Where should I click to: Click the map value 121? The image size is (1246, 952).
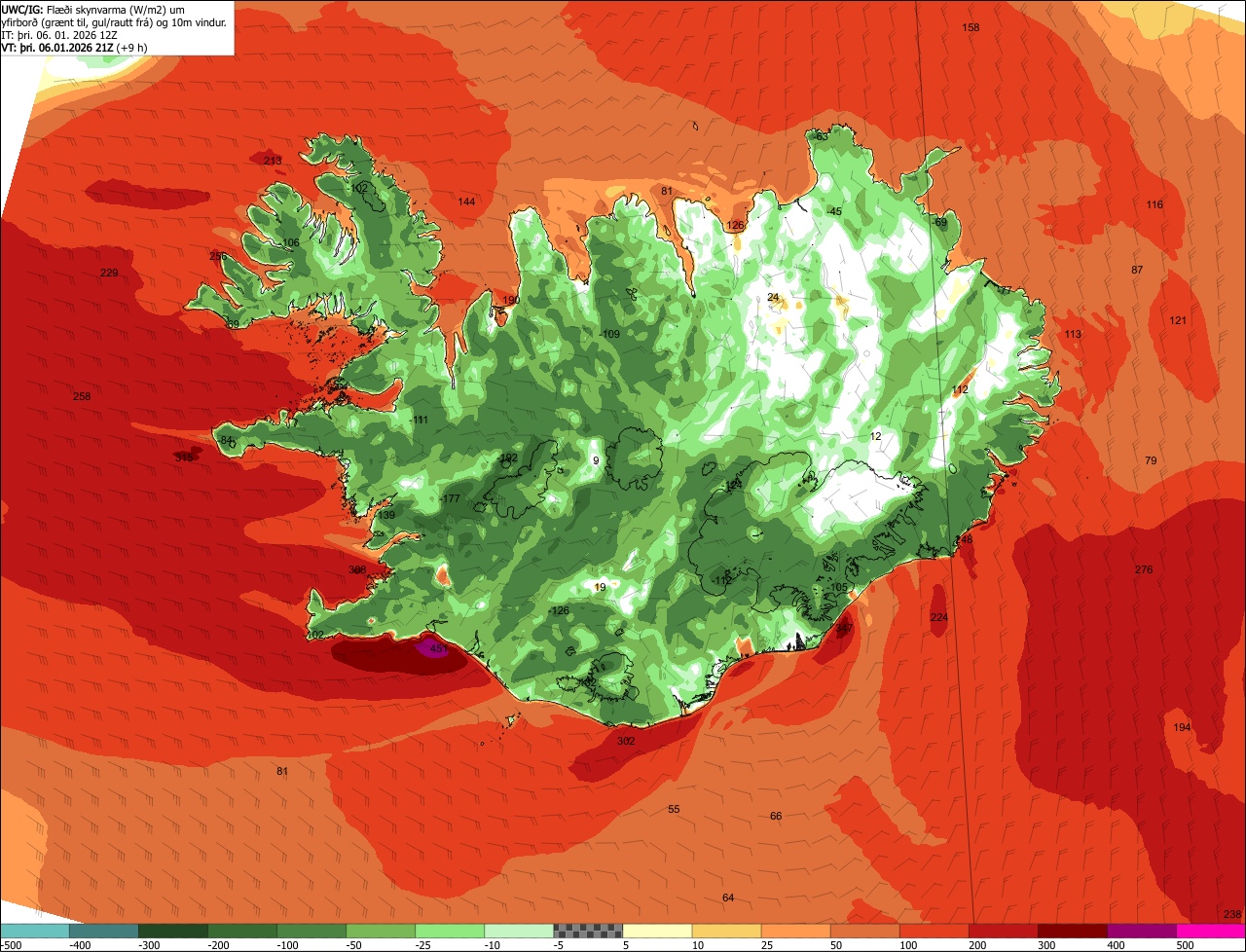click(1179, 320)
